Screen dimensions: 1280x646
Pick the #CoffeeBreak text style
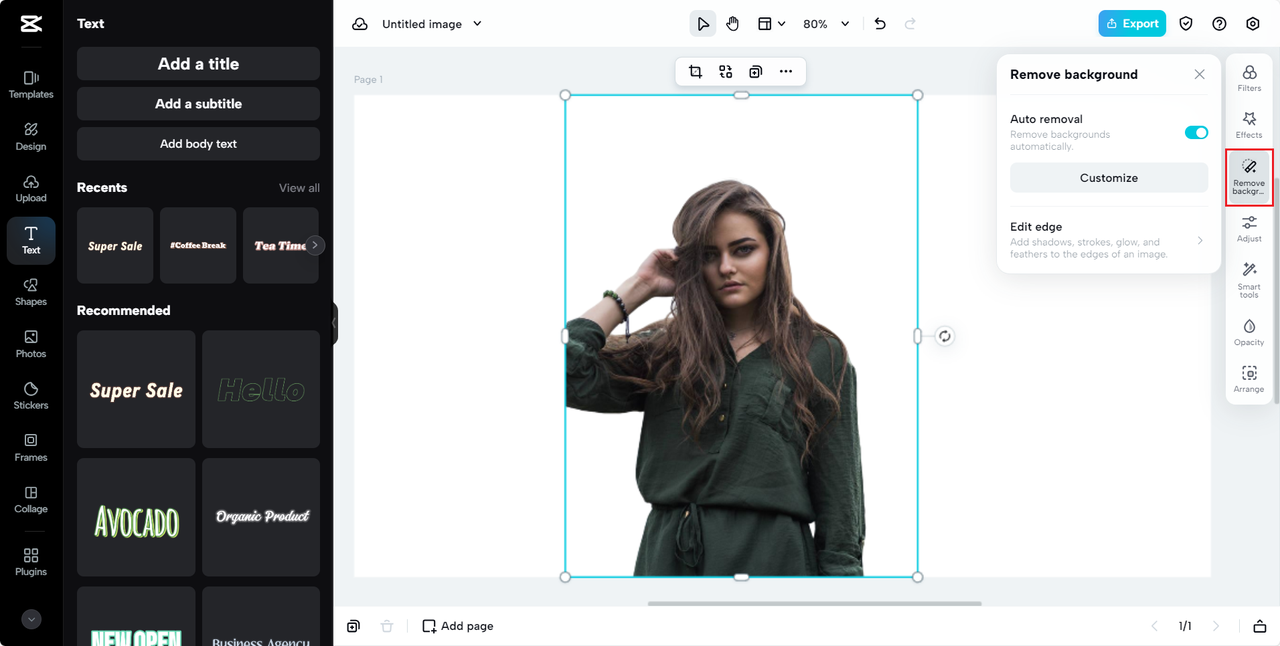[x=198, y=245]
